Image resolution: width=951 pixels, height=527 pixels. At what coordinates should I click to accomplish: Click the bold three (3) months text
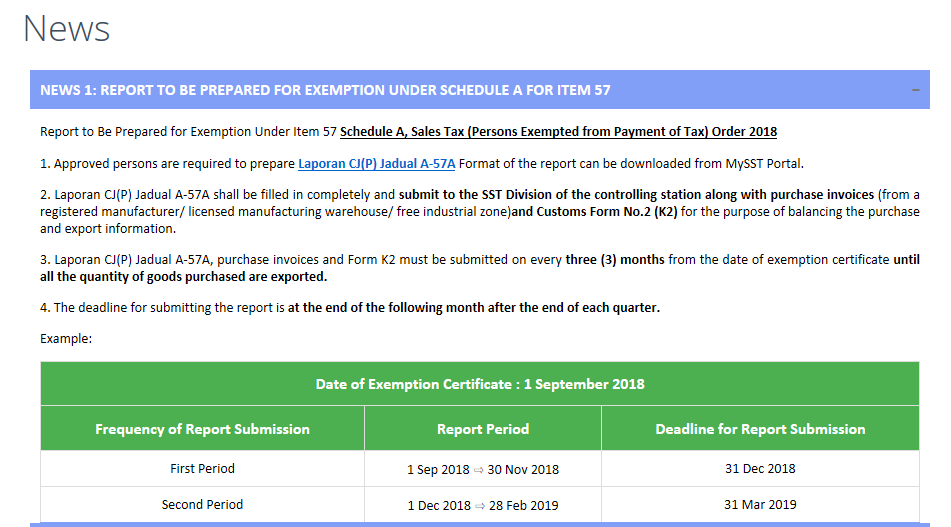tap(615, 260)
